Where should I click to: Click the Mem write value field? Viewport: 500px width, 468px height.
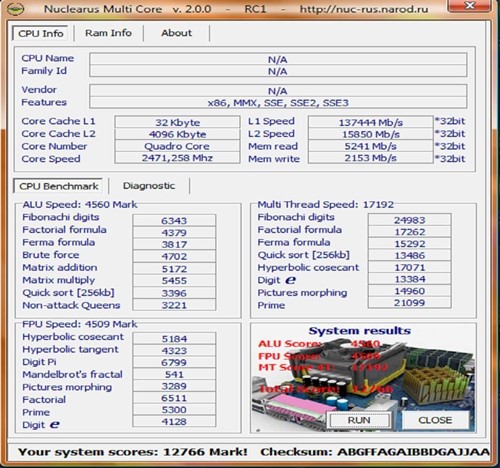[x=371, y=158]
